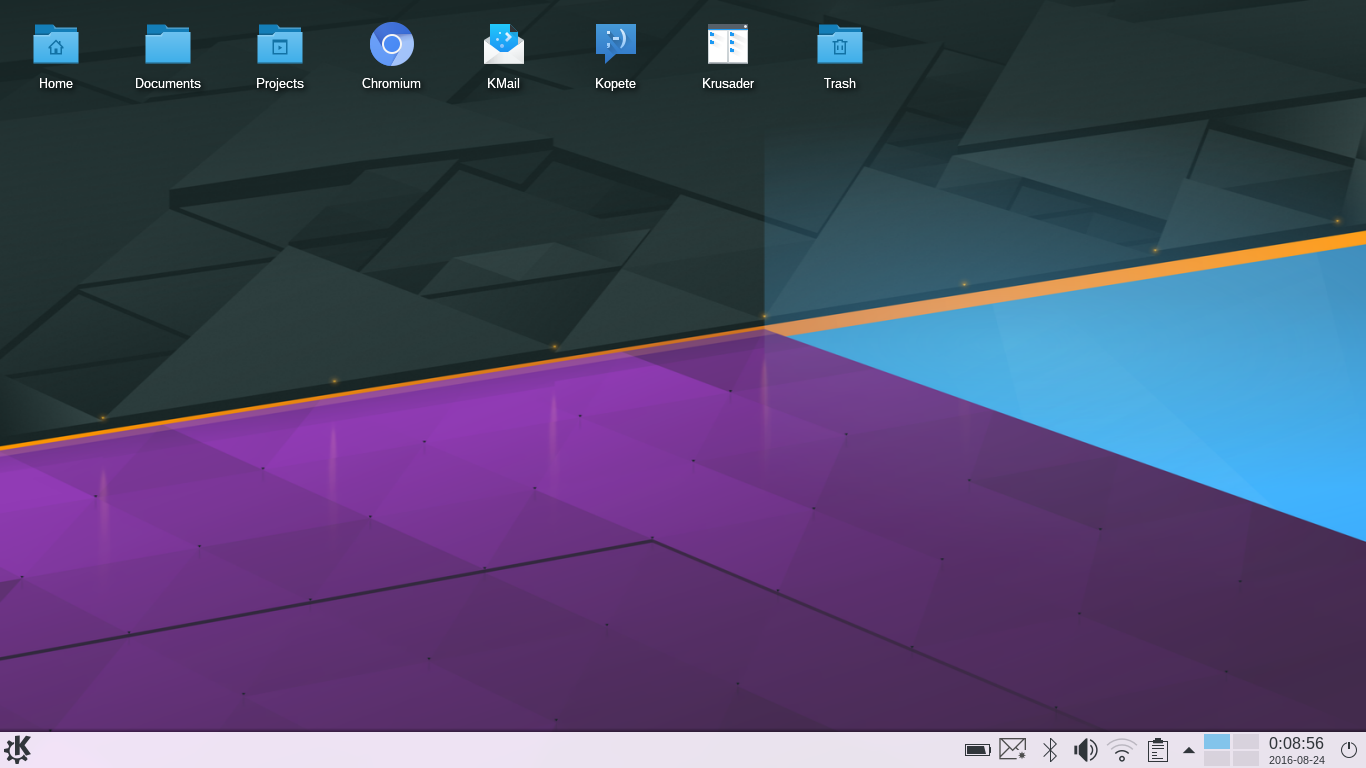The height and width of the screenshot is (768, 1366).
Task: Click the clock showing 0:08:56
Action: coord(1296,744)
